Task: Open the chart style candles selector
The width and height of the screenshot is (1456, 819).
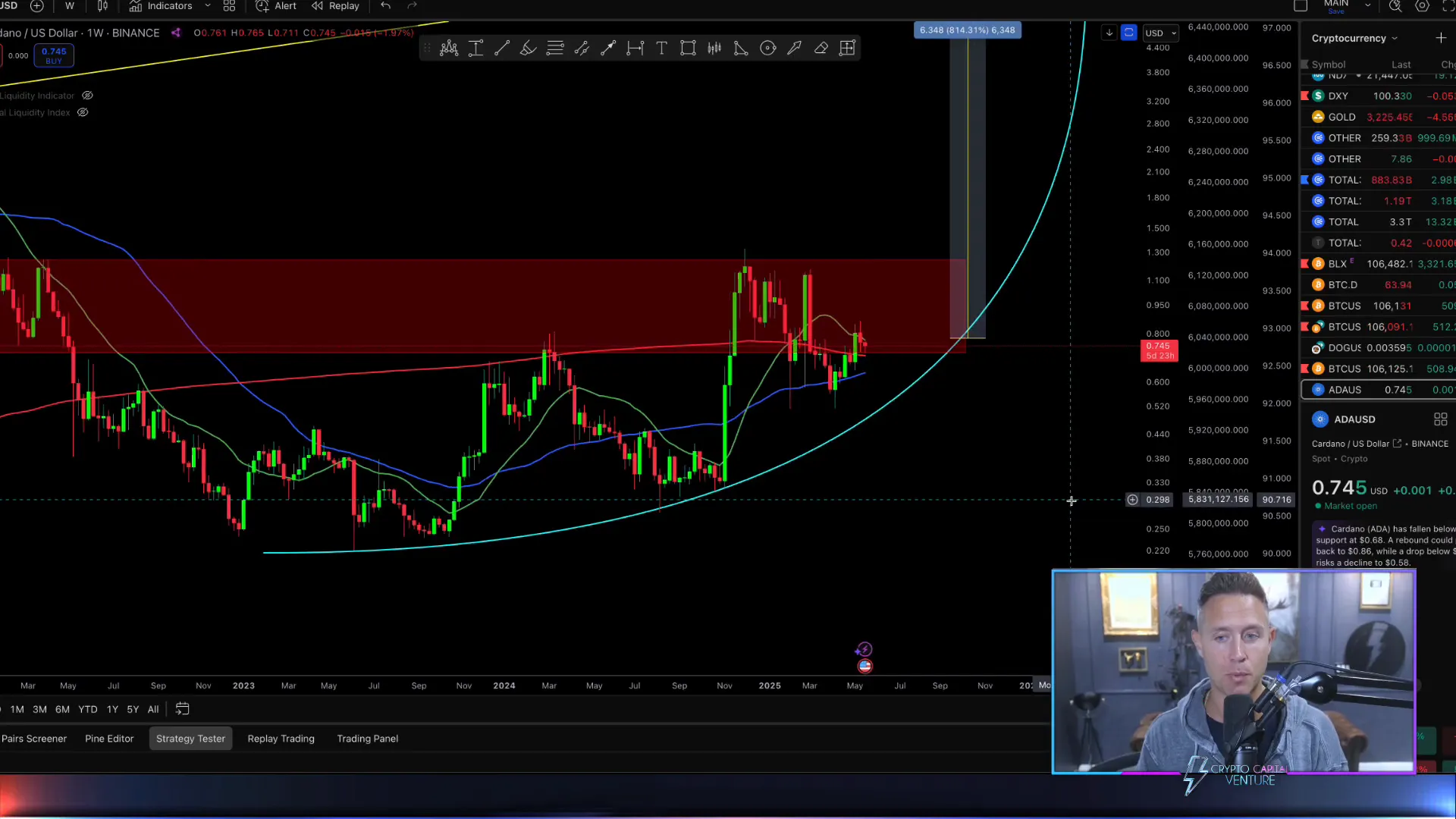Action: (x=103, y=6)
